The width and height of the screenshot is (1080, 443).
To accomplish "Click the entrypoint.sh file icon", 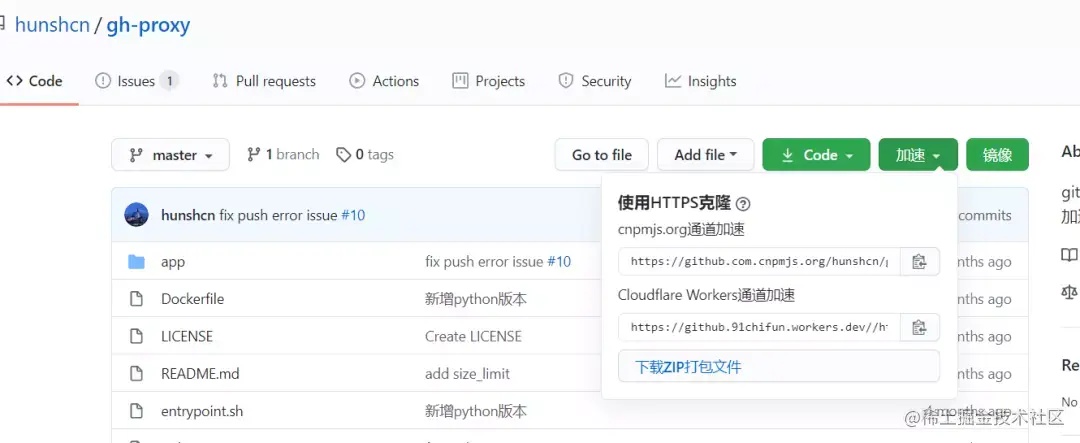I will pos(136,411).
